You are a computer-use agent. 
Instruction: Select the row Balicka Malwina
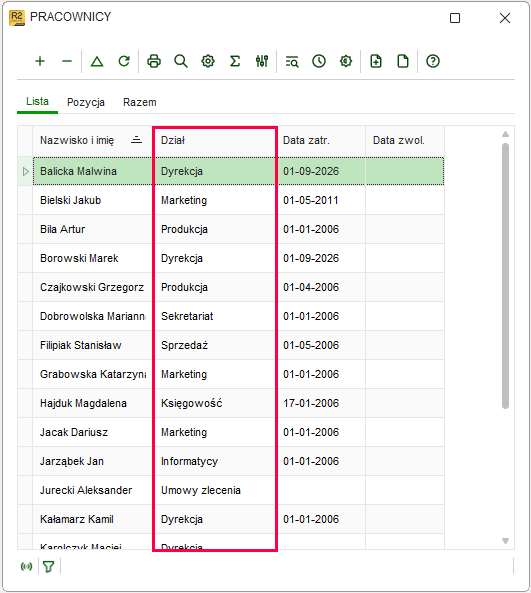coord(238,171)
